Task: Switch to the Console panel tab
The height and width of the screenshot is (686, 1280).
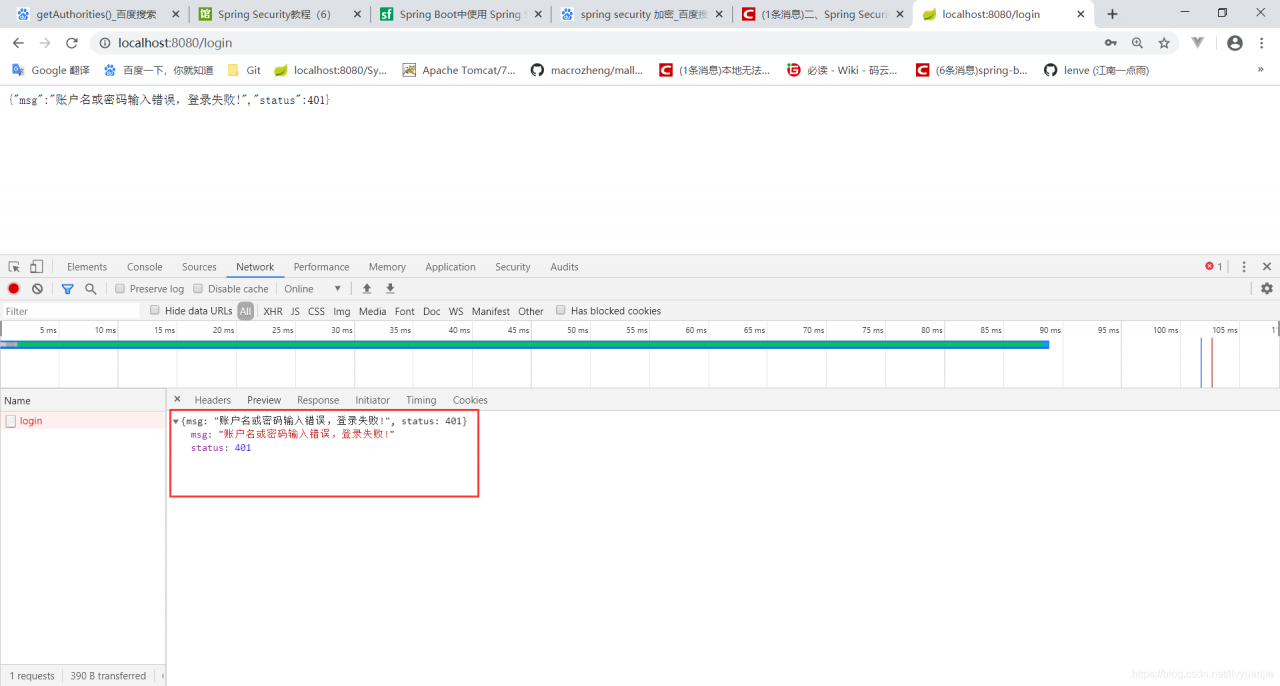Action: point(145,267)
